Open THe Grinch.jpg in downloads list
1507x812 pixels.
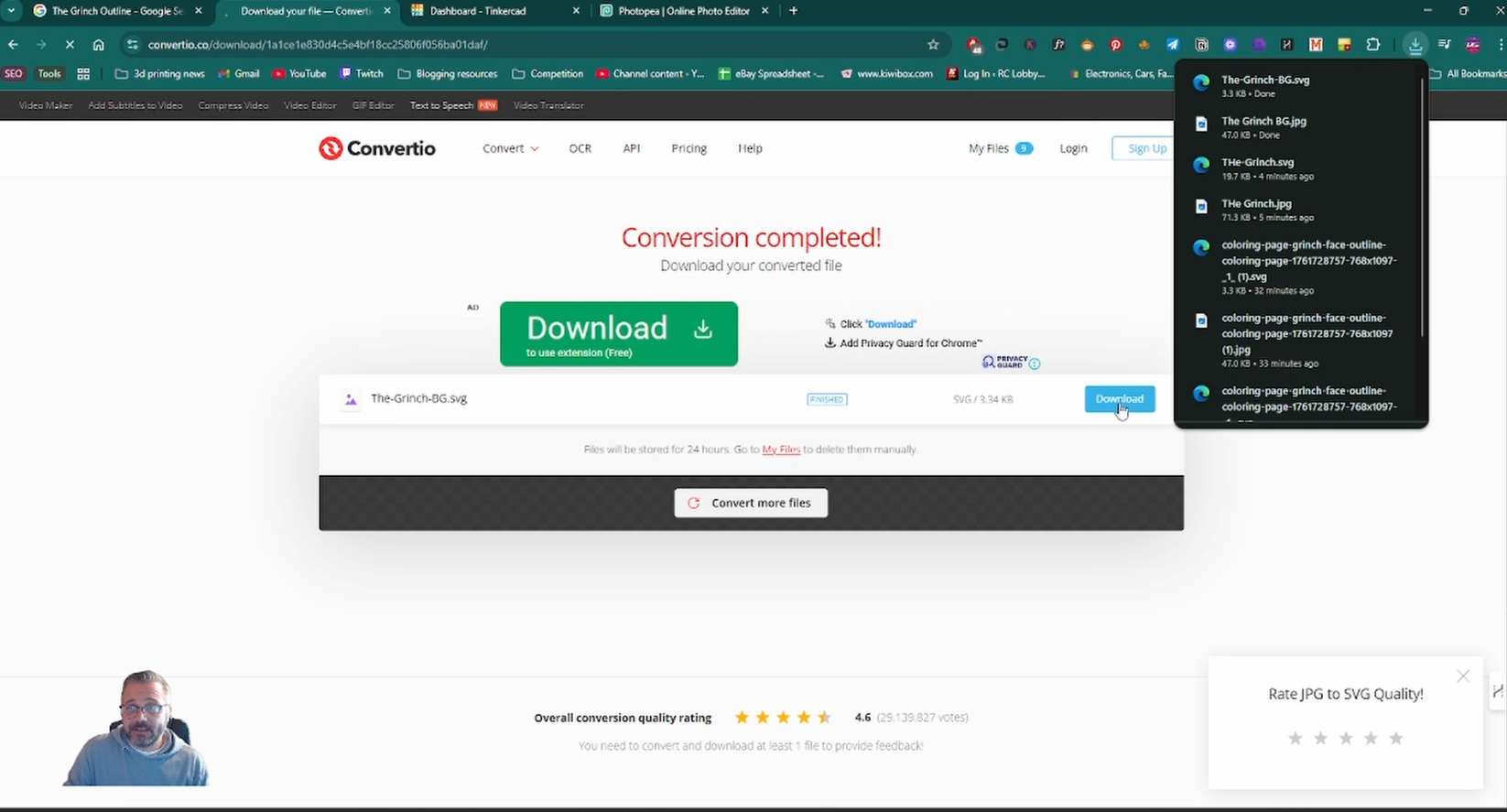1300,210
